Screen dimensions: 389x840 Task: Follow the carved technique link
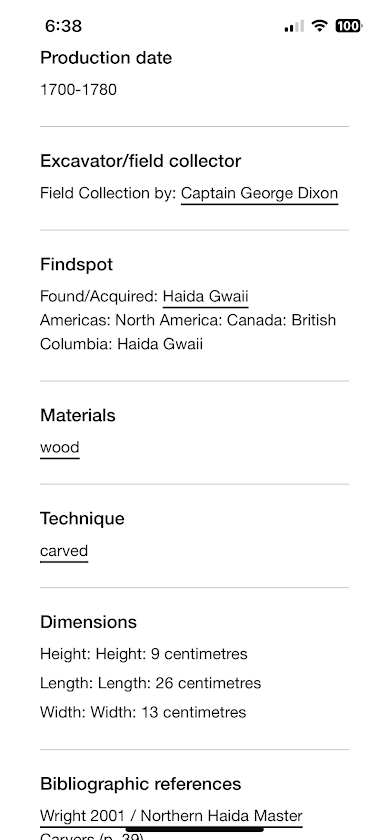[x=64, y=551]
